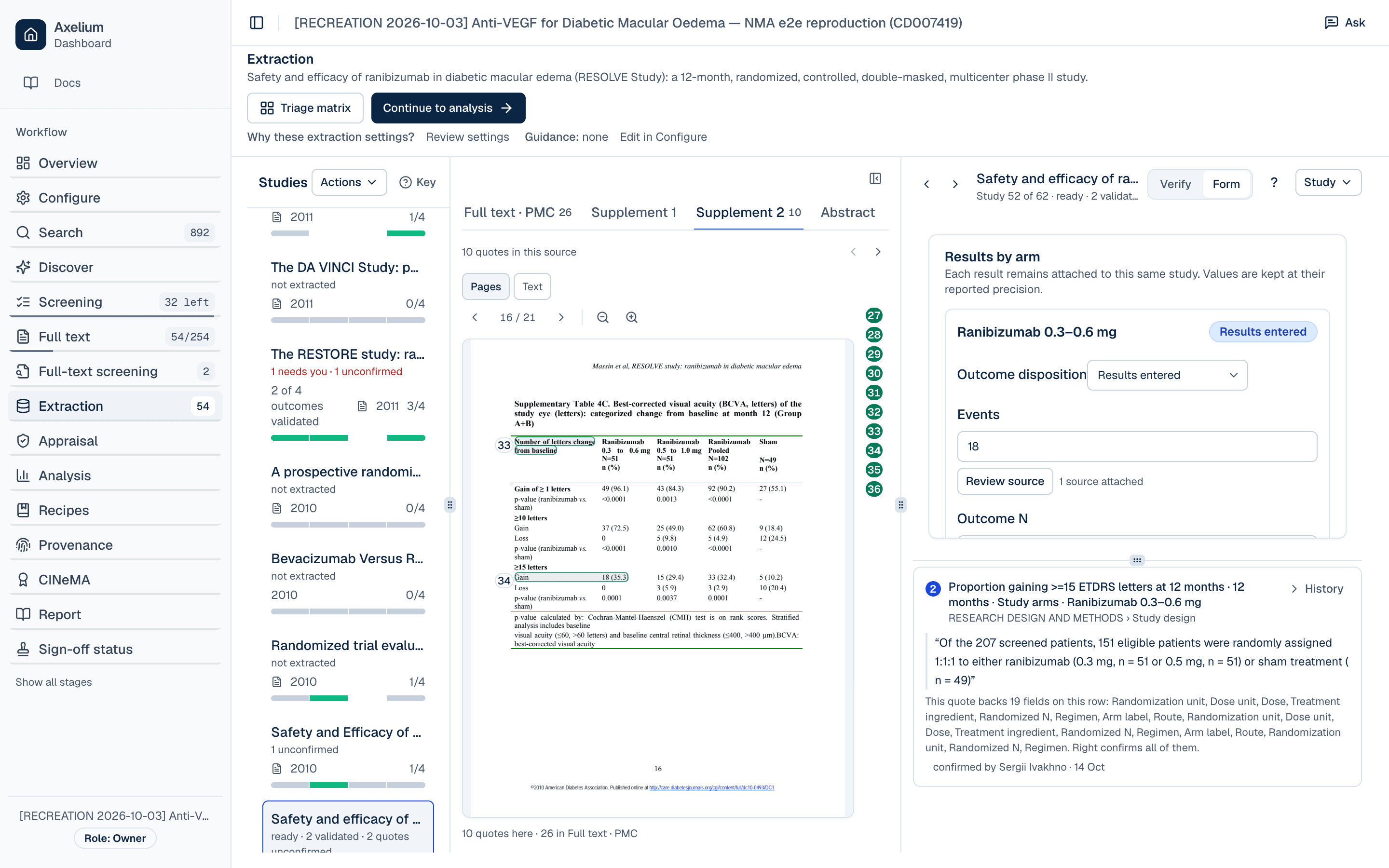Go to previous study arrow

pos(926,184)
